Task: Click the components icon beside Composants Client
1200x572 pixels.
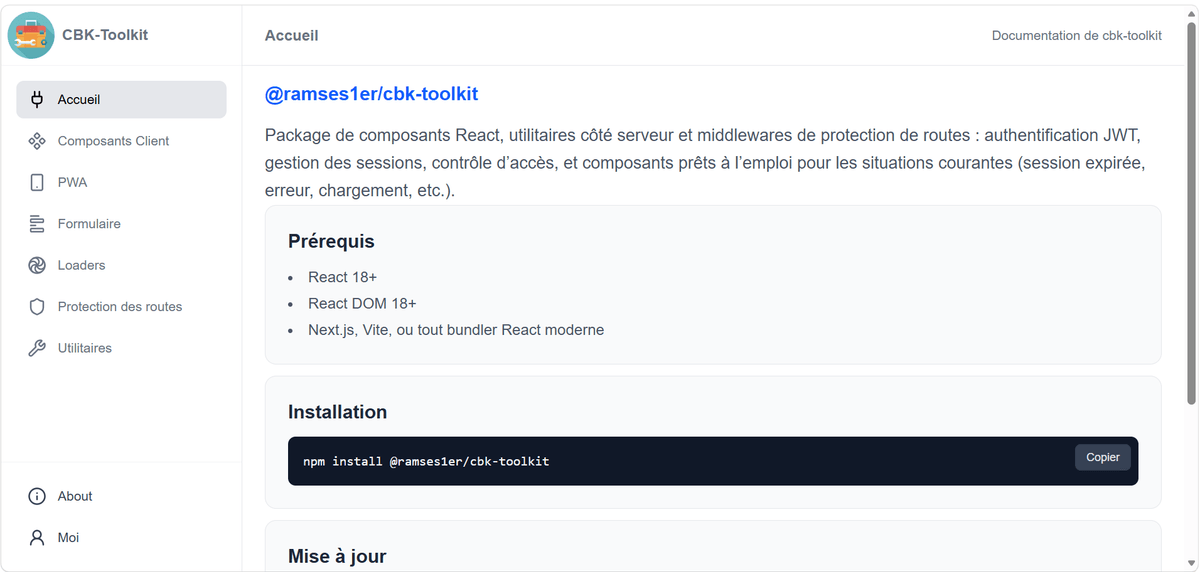Action: coord(37,141)
